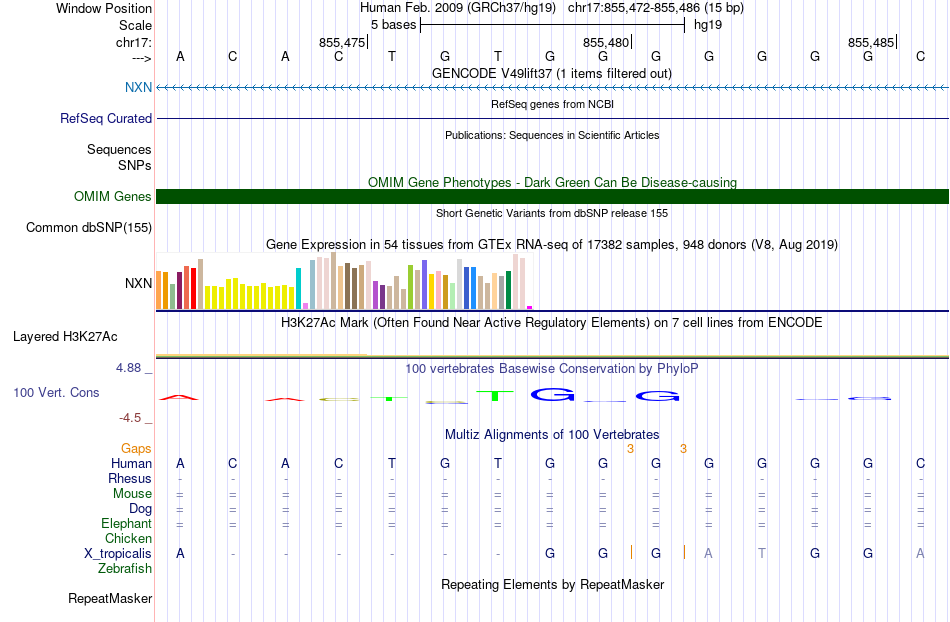The image size is (950, 622).
Task: Click the orange Gaps row label
Action: [136, 448]
